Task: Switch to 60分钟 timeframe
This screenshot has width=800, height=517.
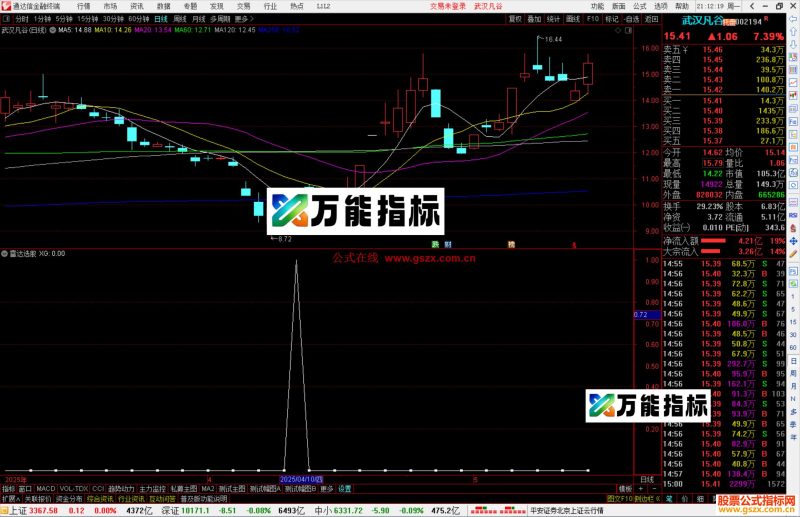Action: (139, 19)
